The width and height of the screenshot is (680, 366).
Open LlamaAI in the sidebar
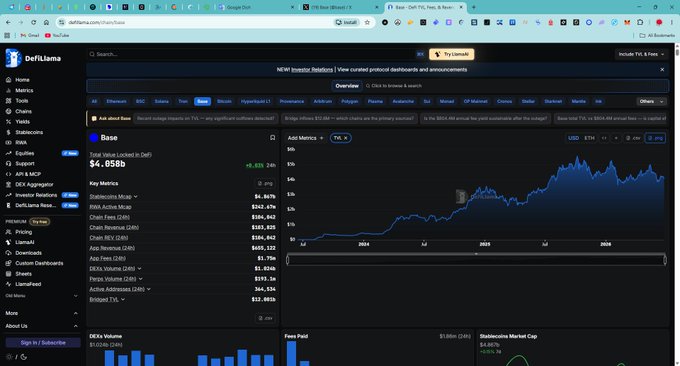20,242
